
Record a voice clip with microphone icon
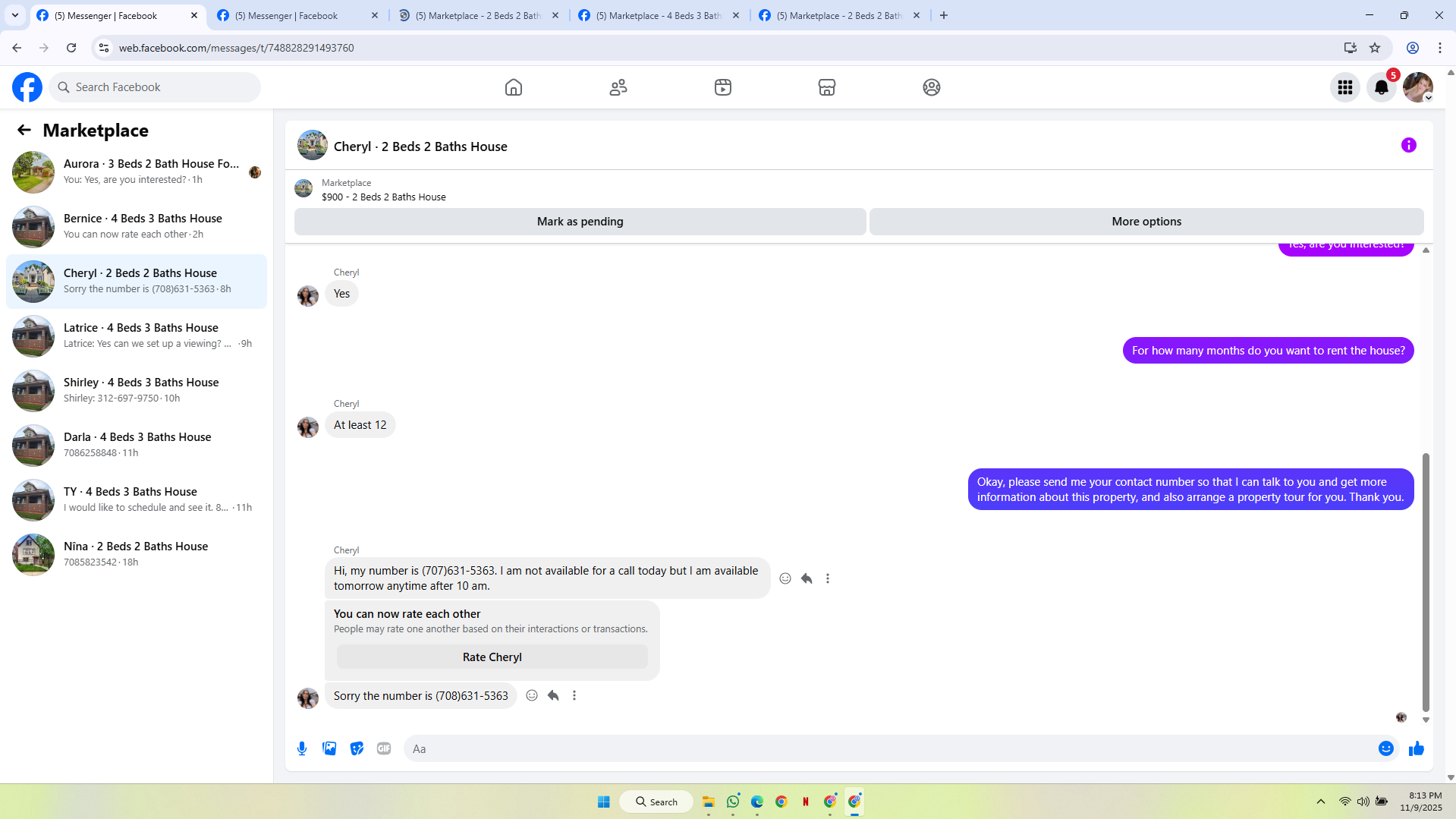(x=302, y=748)
